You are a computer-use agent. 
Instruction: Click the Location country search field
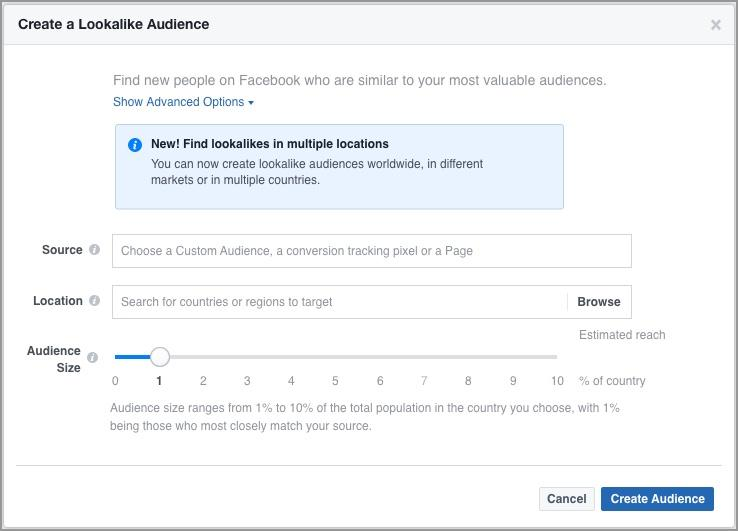339,302
